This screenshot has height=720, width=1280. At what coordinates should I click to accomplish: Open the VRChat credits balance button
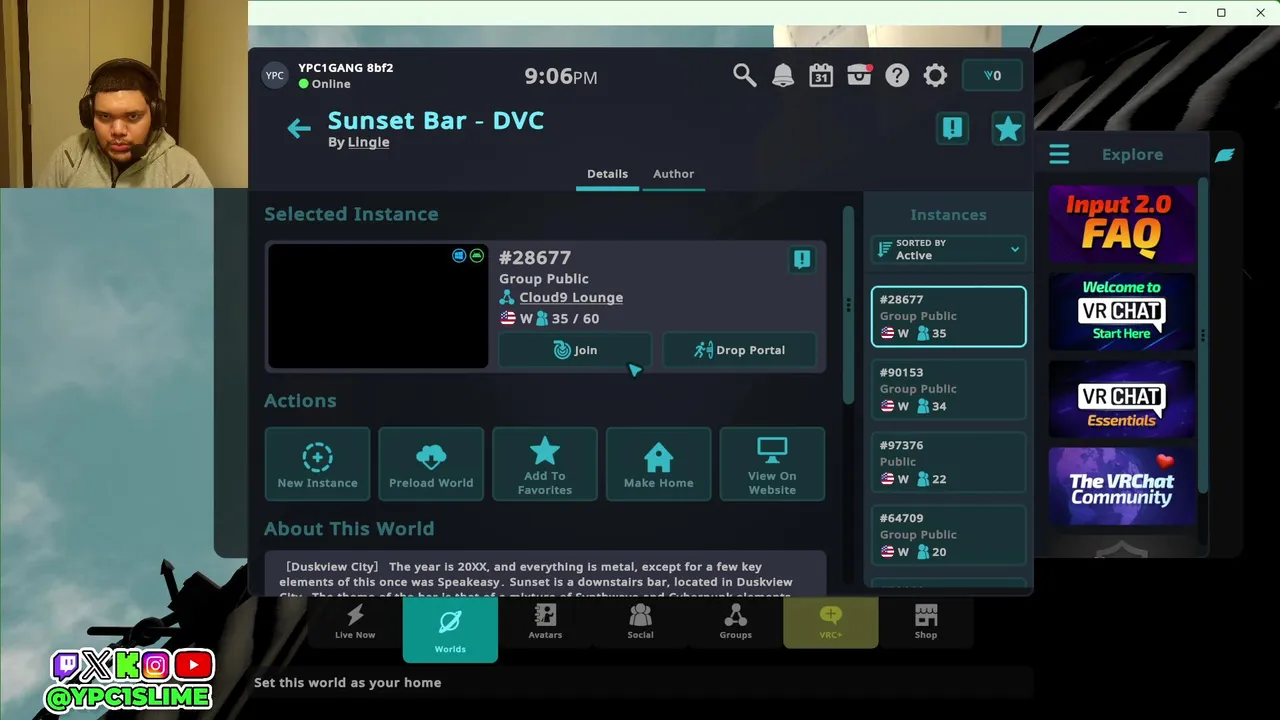[x=992, y=76]
